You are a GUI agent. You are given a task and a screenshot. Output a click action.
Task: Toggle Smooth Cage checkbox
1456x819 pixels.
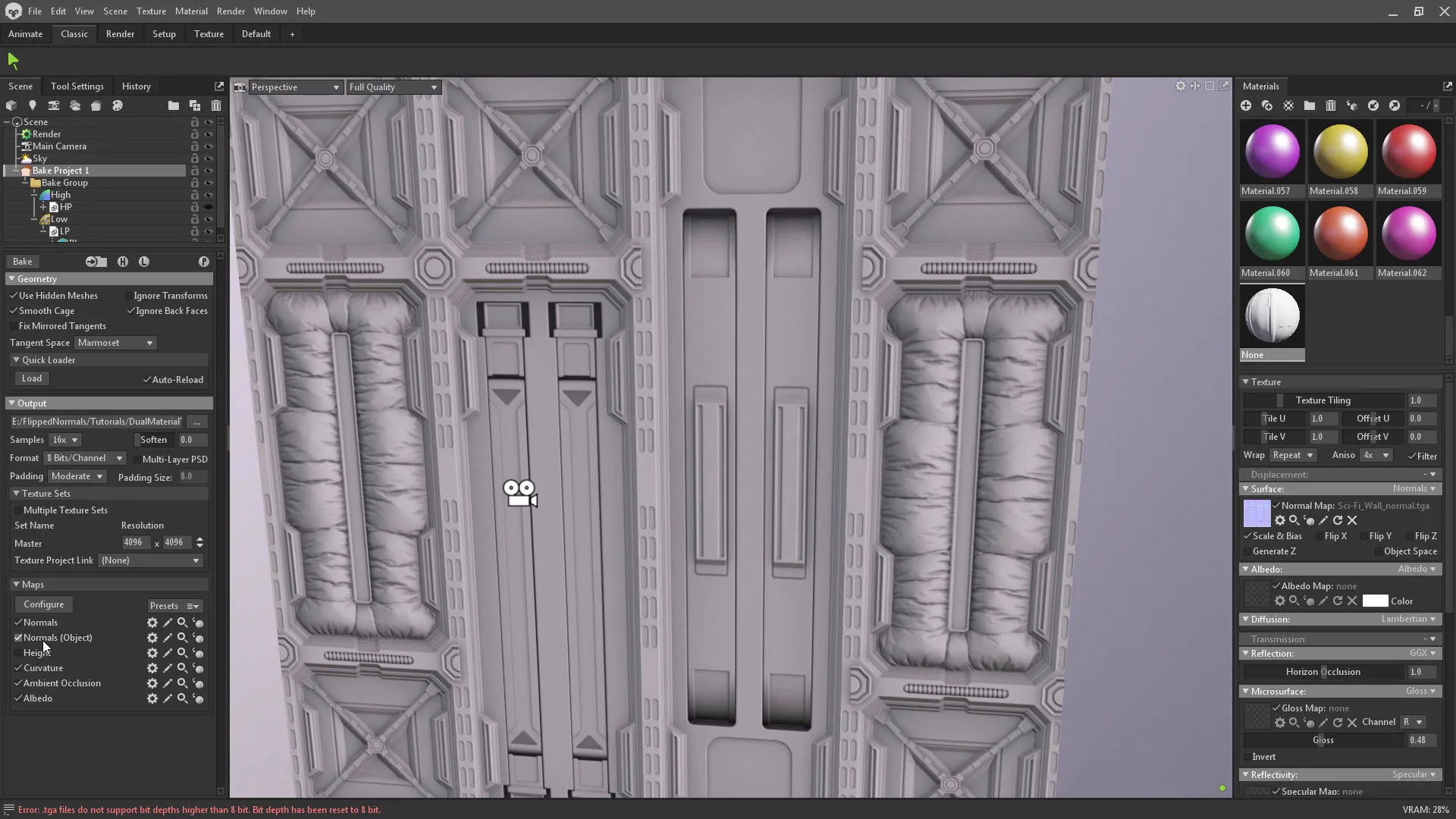(x=14, y=311)
